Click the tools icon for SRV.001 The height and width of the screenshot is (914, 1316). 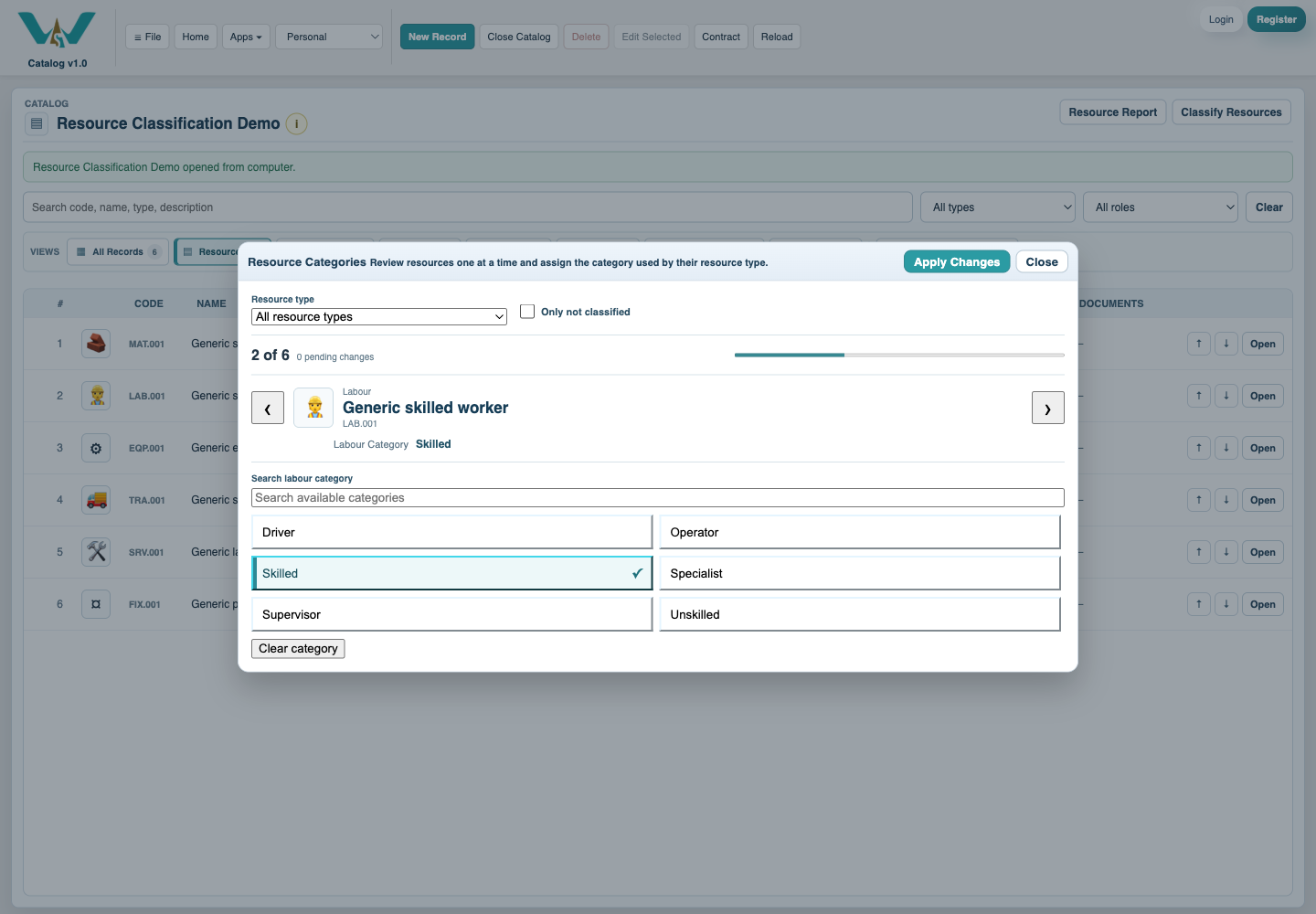click(x=96, y=552)
